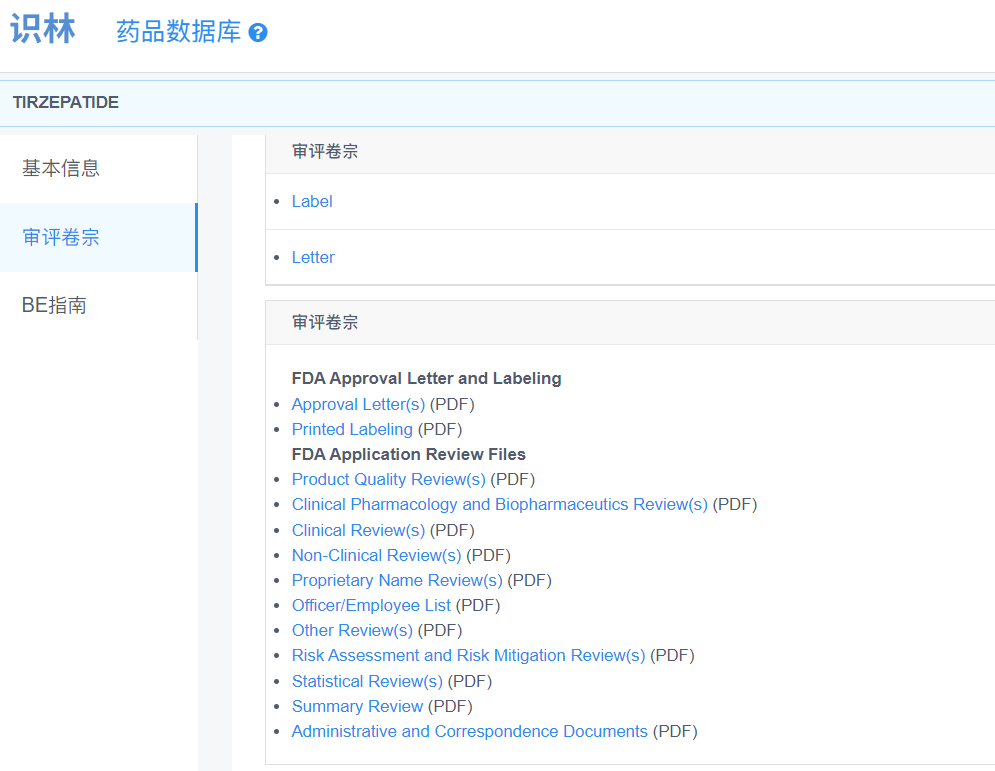Open the Officer/Employee List PDF
The image size is (995, 771).
pyautogui.click(x=371, y=605)
